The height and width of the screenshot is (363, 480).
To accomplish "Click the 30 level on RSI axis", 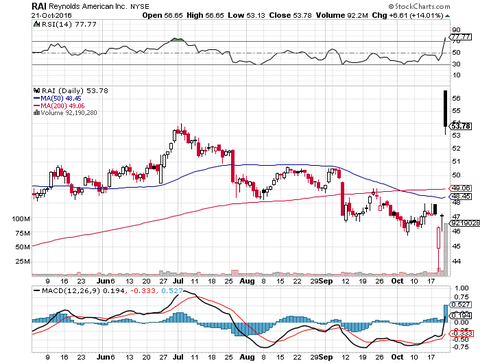I will click(457, 64).
